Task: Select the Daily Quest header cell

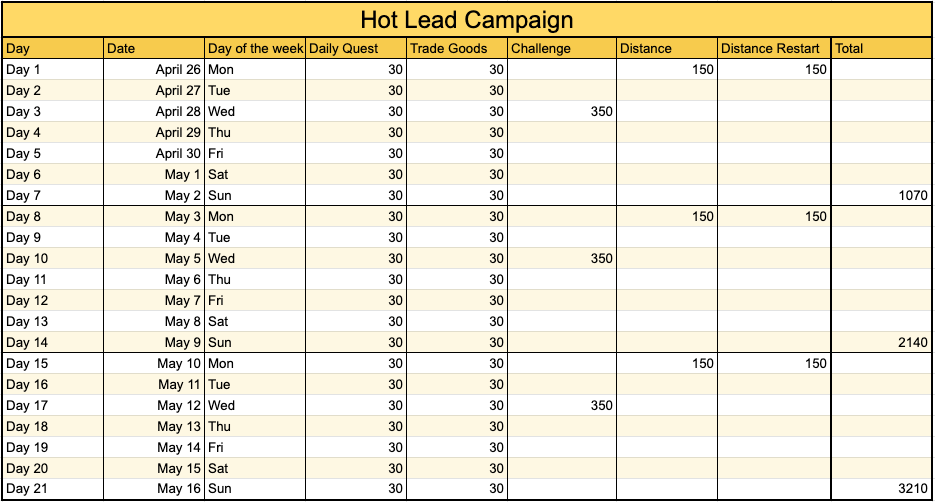Action: 356,48
